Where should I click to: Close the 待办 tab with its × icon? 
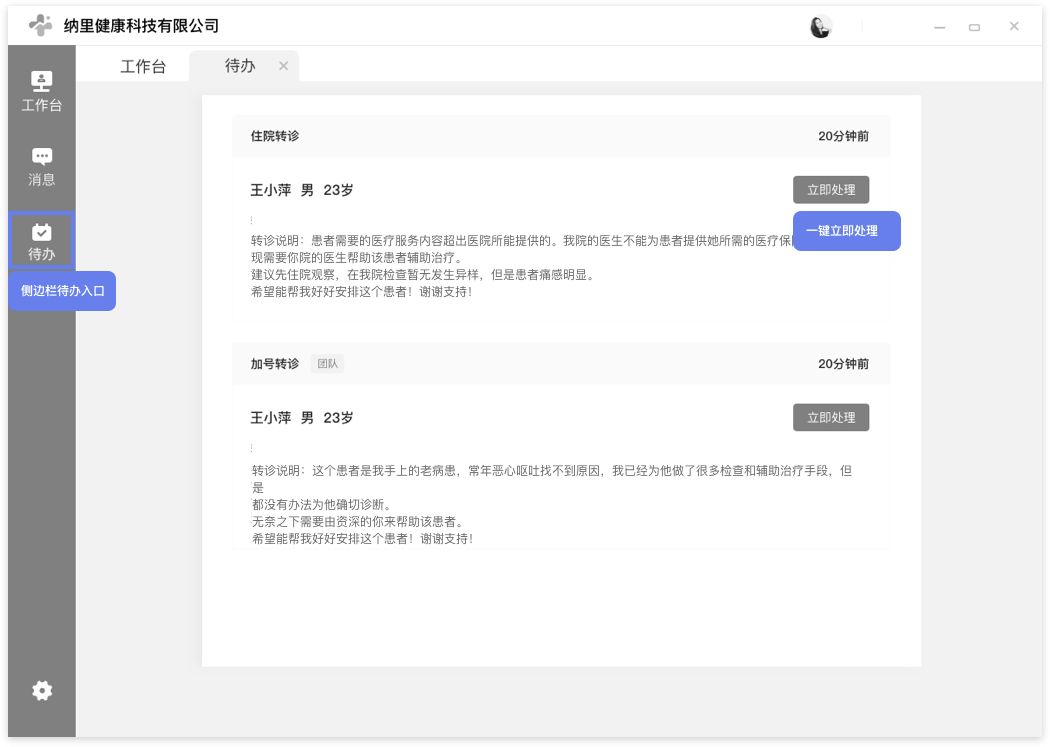[x=283, y=66]
